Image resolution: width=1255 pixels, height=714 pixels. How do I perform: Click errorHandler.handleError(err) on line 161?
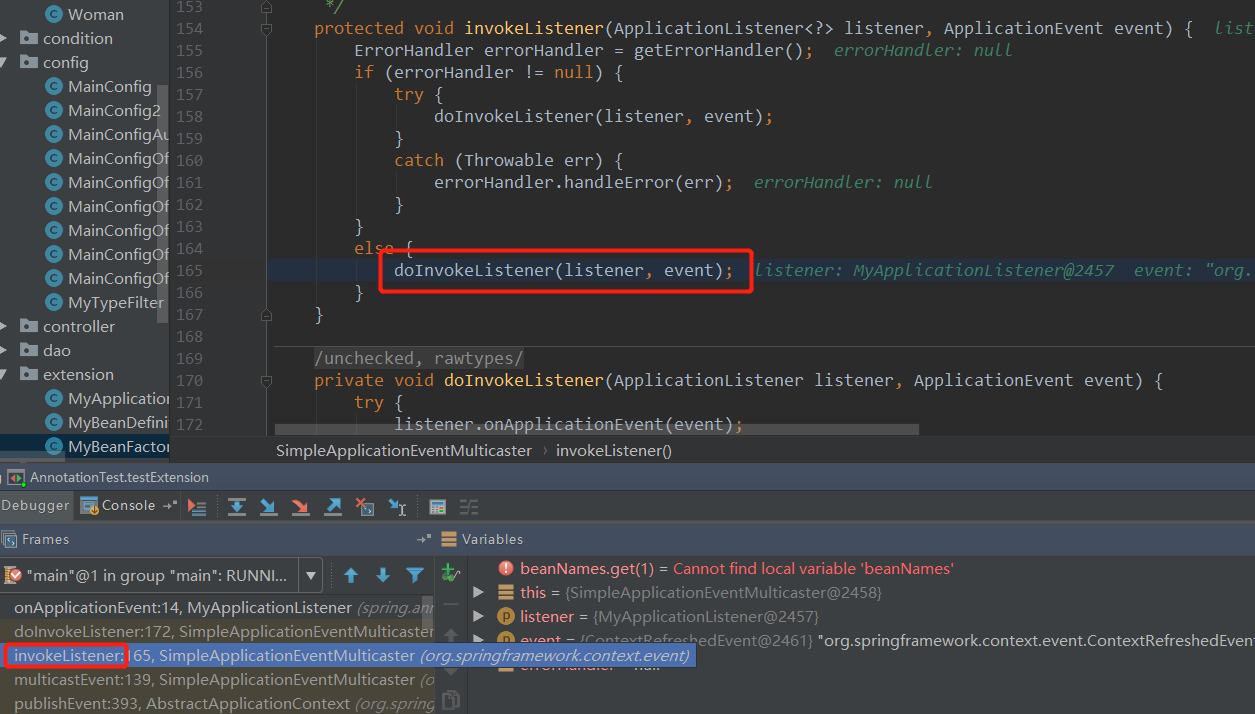(x=583, y=182)
